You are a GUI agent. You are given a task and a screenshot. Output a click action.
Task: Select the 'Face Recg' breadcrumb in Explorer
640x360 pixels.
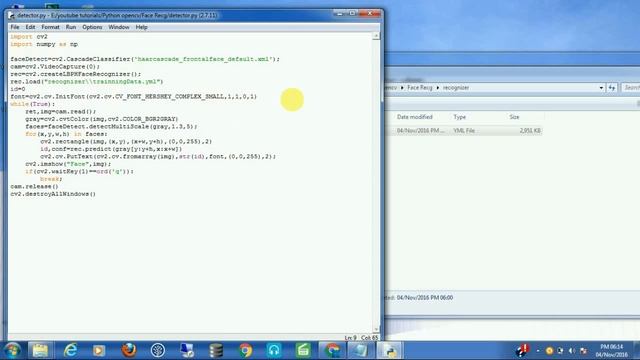tap(420, 88)
